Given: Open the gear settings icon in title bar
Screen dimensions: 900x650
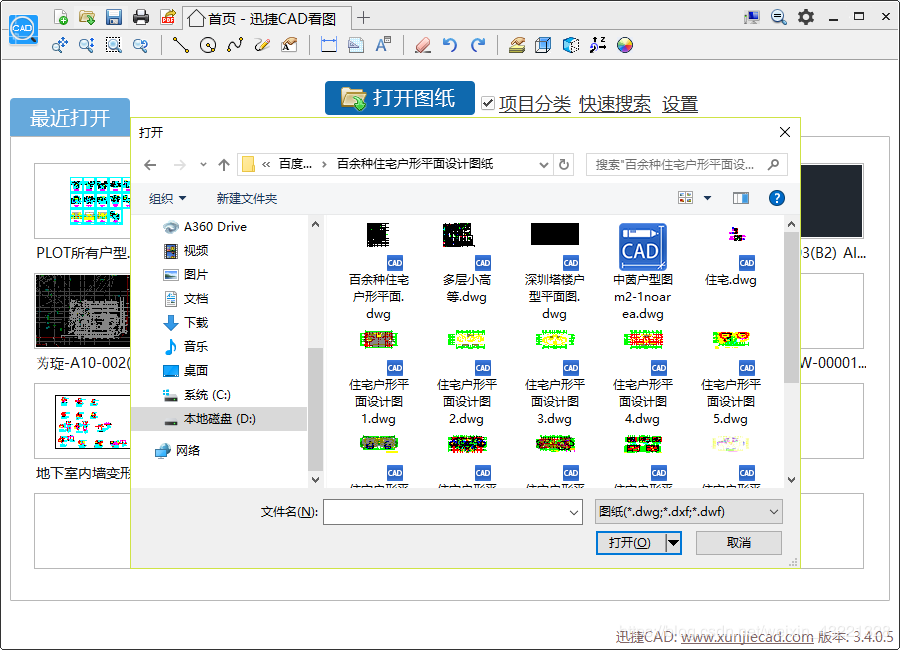Looking at the screenshot, I should click(x=806, y=17).
